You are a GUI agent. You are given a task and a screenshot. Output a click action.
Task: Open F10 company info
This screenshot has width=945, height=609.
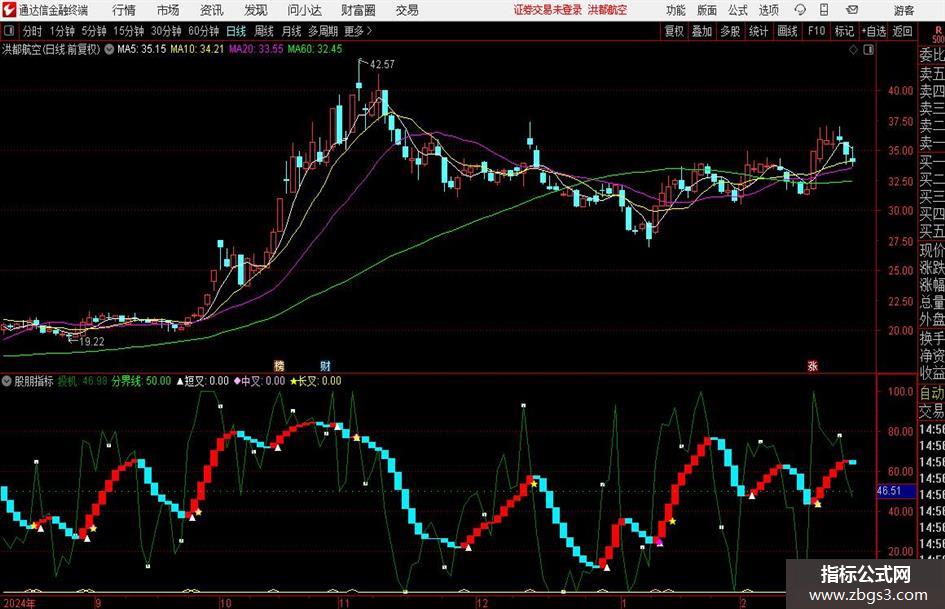[817, 31]
